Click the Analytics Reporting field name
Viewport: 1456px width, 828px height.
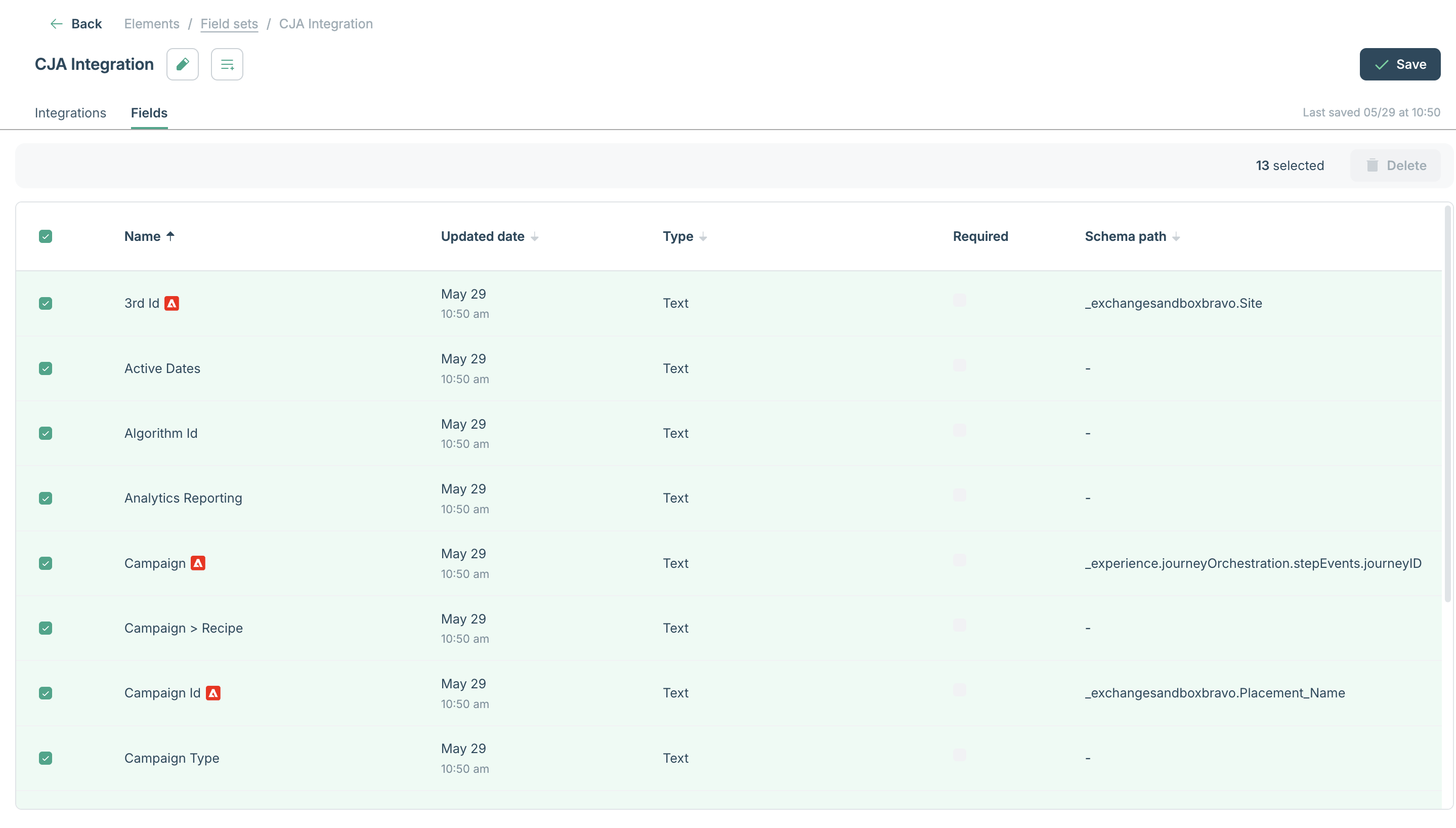pyautogui.click(x=183, y=498)
